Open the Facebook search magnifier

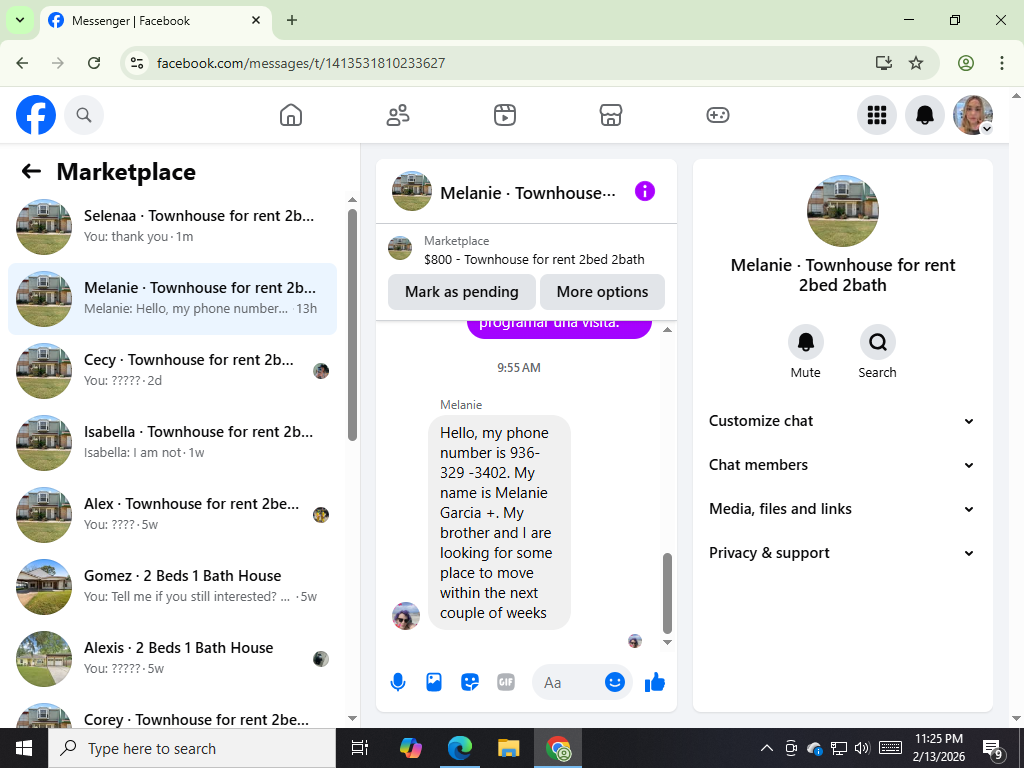pos(84,115)
